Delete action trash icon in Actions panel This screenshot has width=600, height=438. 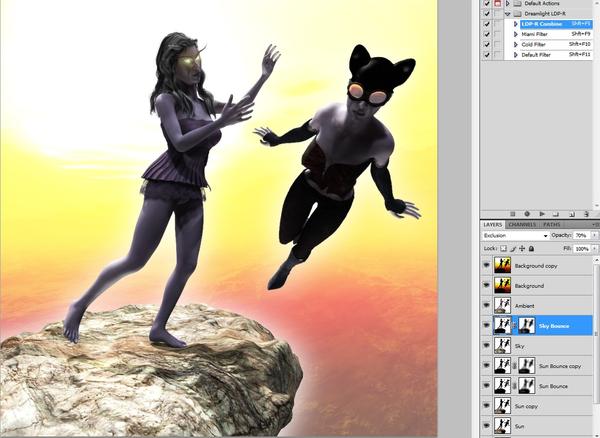[x=585, y=214]
